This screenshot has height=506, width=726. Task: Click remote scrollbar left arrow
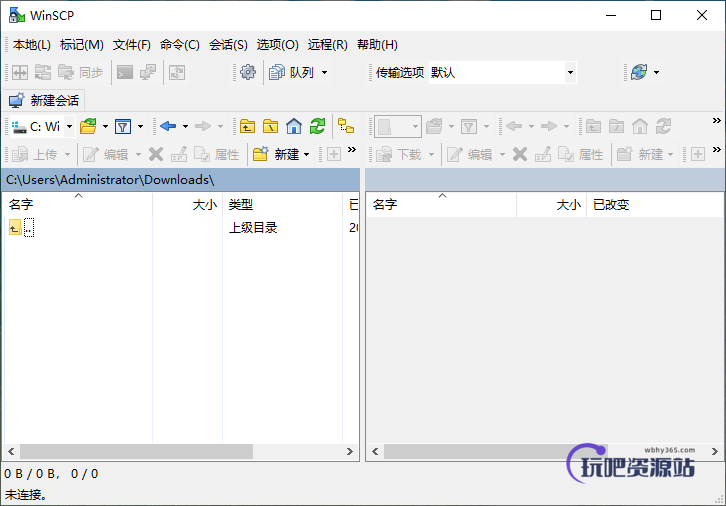pos(375,451)
